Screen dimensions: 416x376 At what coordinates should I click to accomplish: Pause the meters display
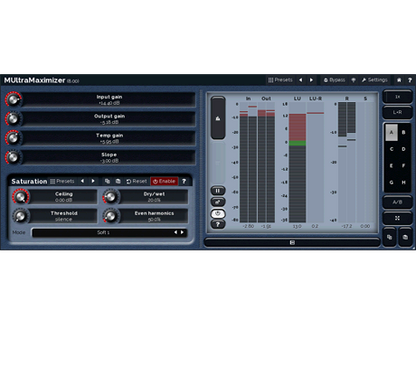(x=218, y=191)
